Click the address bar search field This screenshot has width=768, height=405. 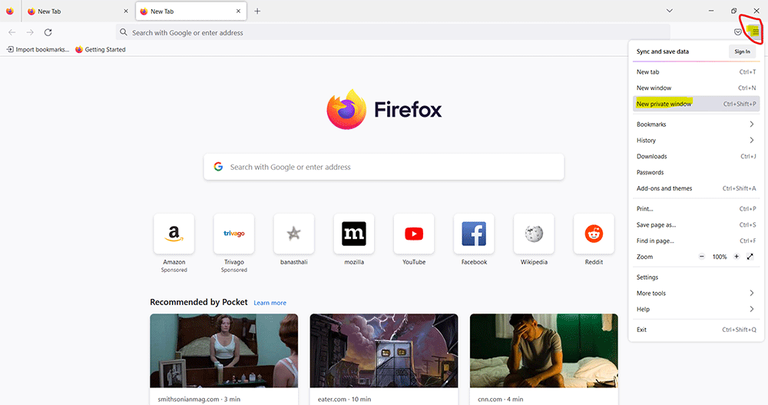393,32
